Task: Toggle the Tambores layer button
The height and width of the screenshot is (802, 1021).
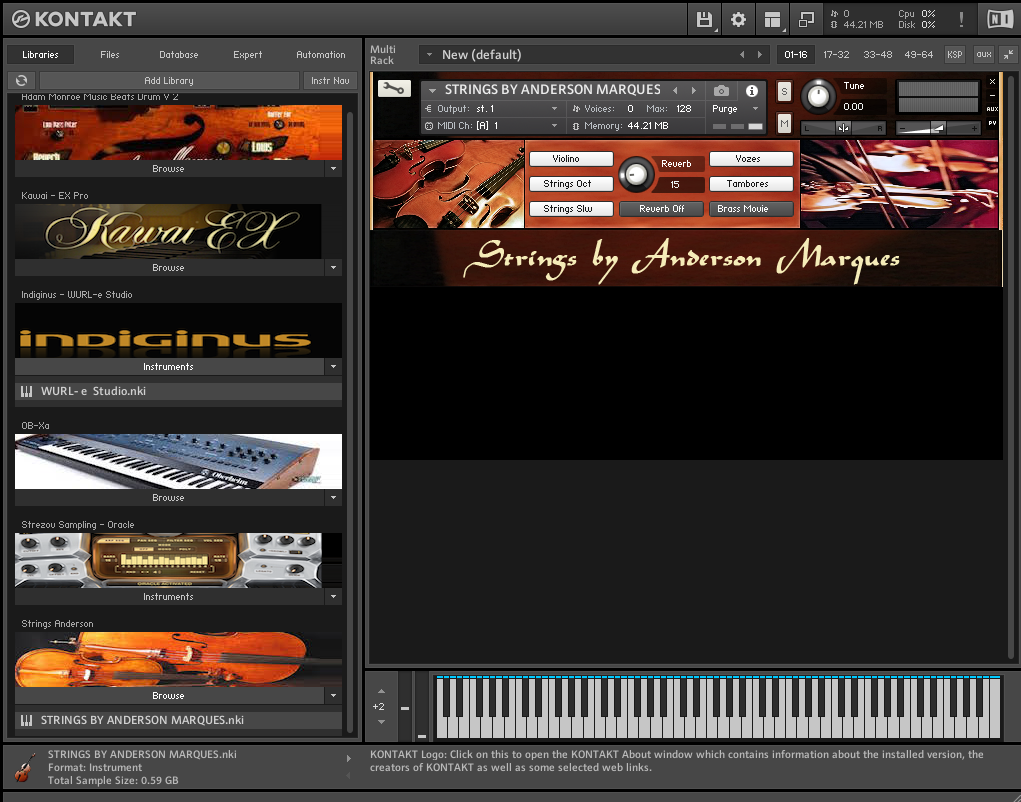Action: tap(751, 184)
